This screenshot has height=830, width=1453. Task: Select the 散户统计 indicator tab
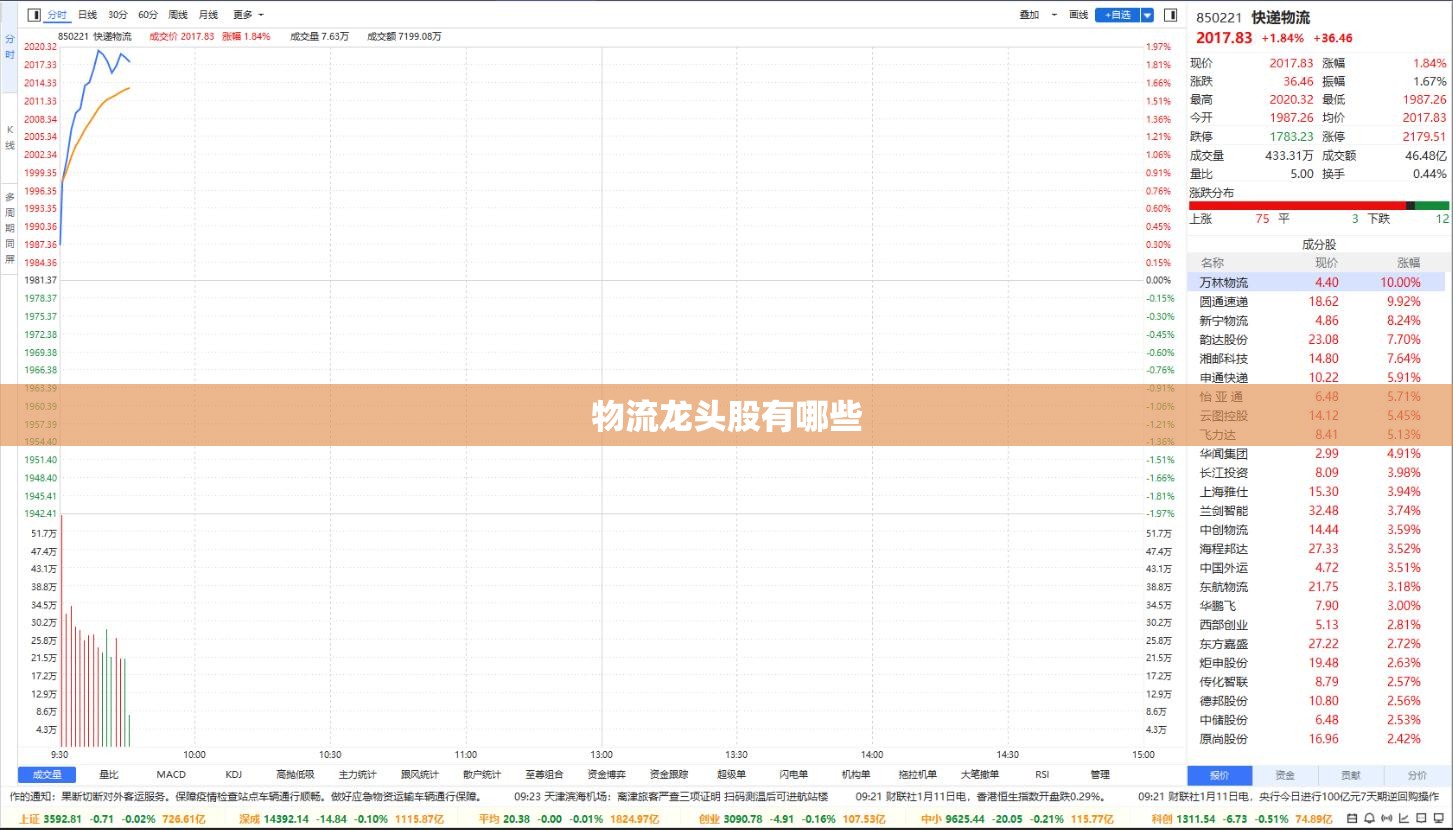click(x=482, y=774)
